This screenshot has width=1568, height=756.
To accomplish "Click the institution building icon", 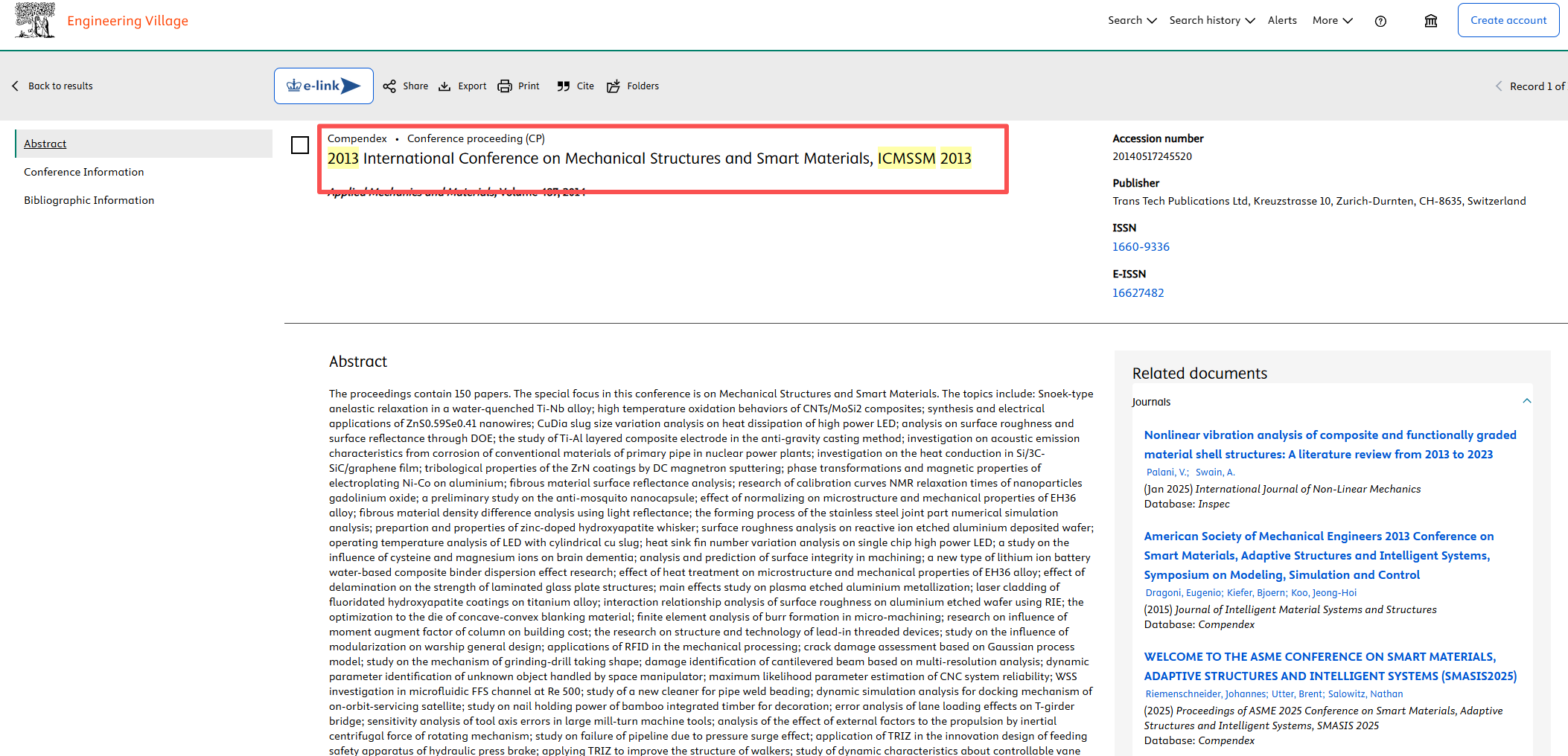I will (1430, 21).
